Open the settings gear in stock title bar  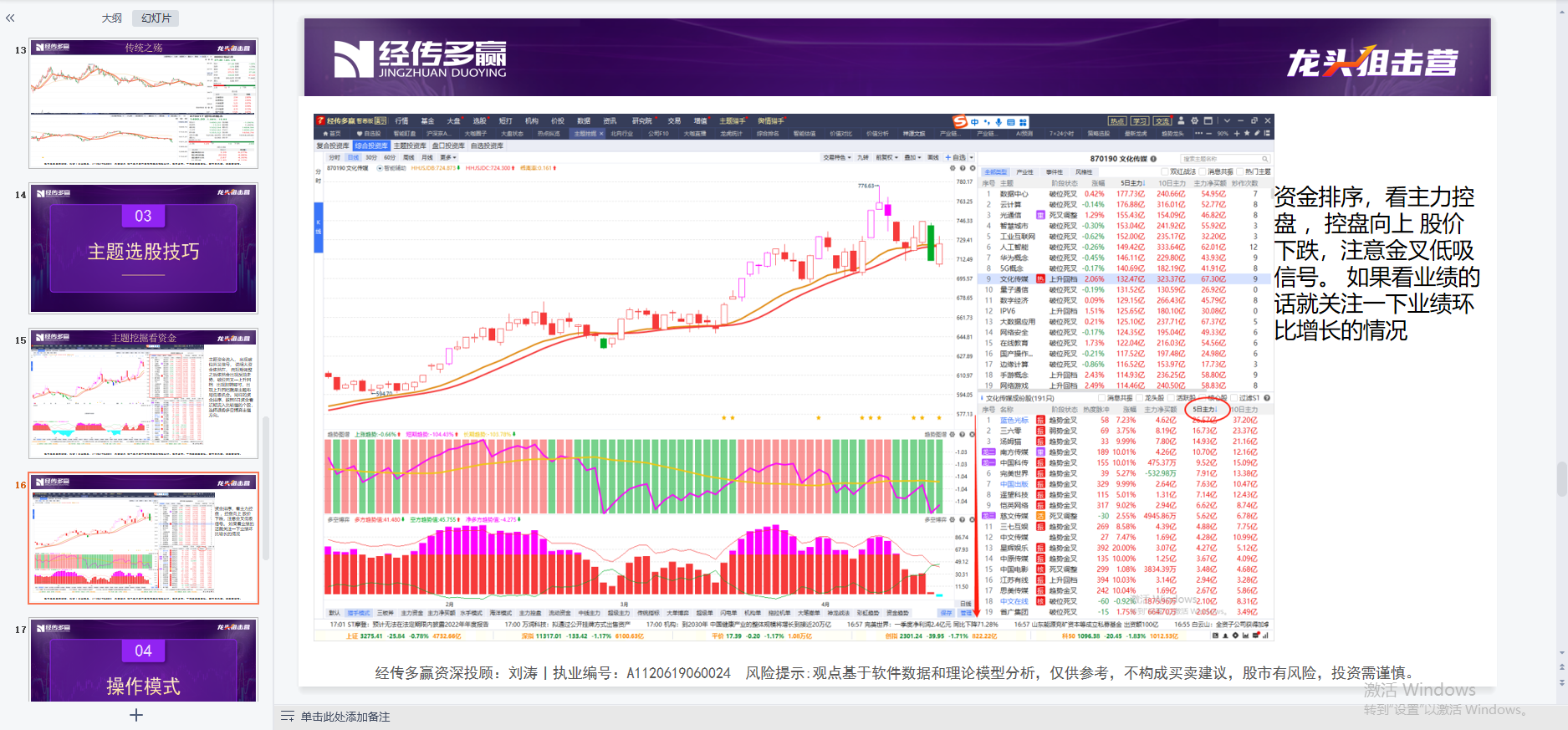tap(1194, 121)
